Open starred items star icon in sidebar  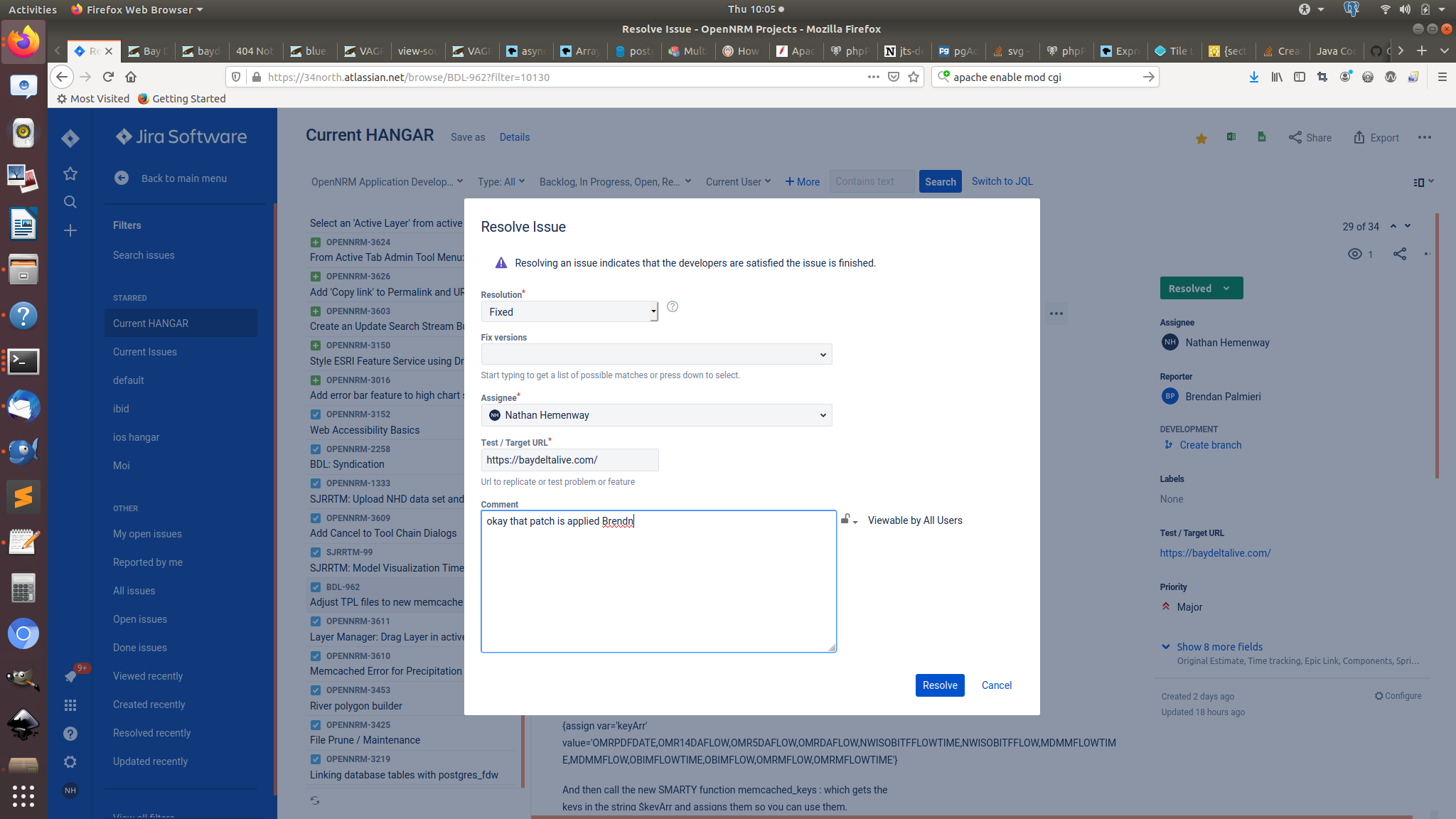(70, 173)
